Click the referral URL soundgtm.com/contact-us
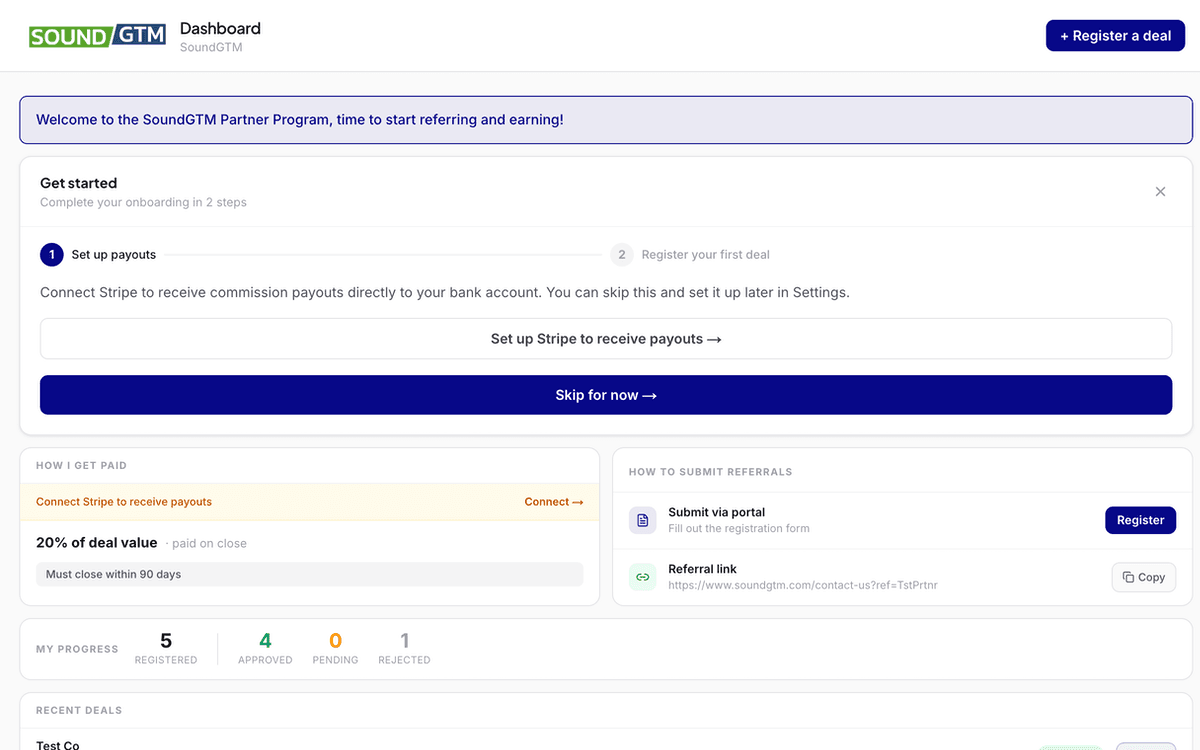 (803, 585)
